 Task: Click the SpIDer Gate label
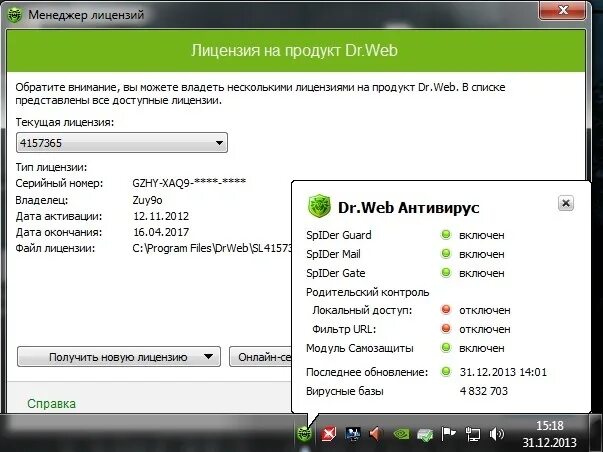pos(336,273)
